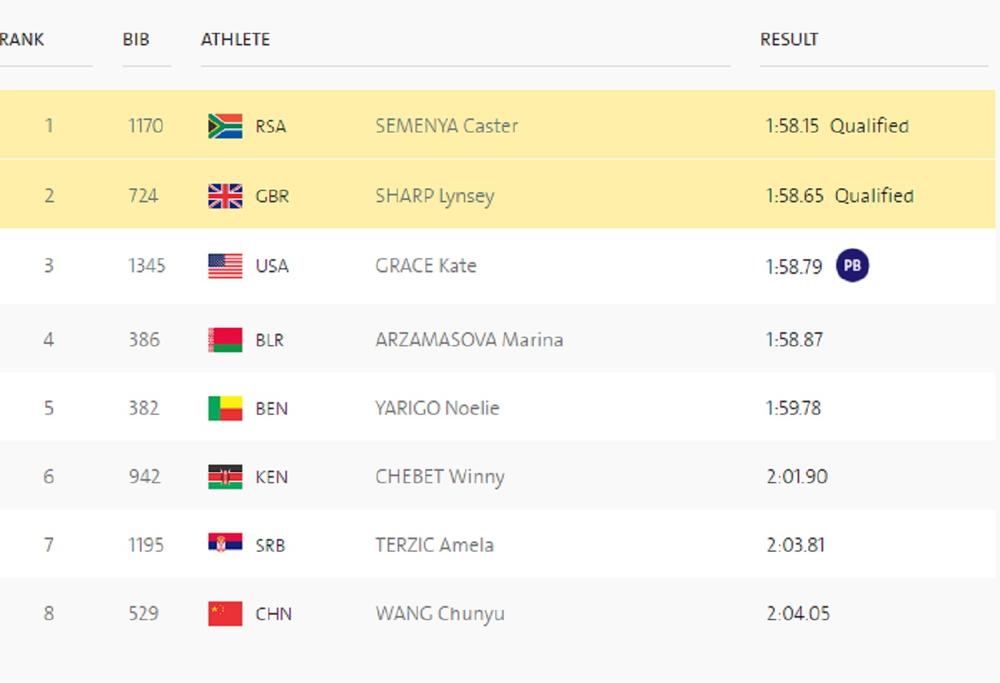1000x683 pixels.
Task: Open CHEBET Winny athlete link
Action: [x=439, y=477]
